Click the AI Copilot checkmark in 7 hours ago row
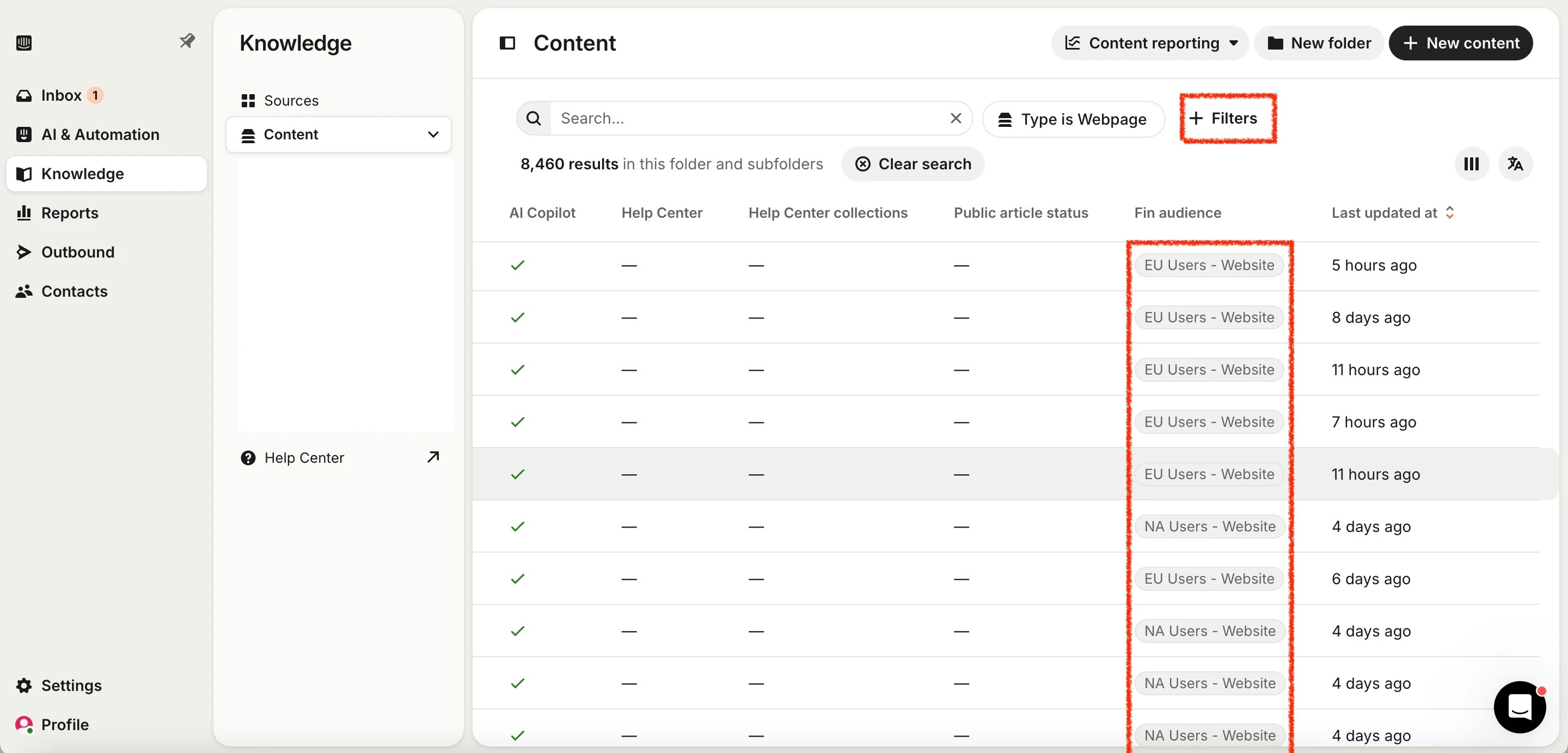Image resolution: width=1568 pixels, height=753 pixels. (517, 423)
